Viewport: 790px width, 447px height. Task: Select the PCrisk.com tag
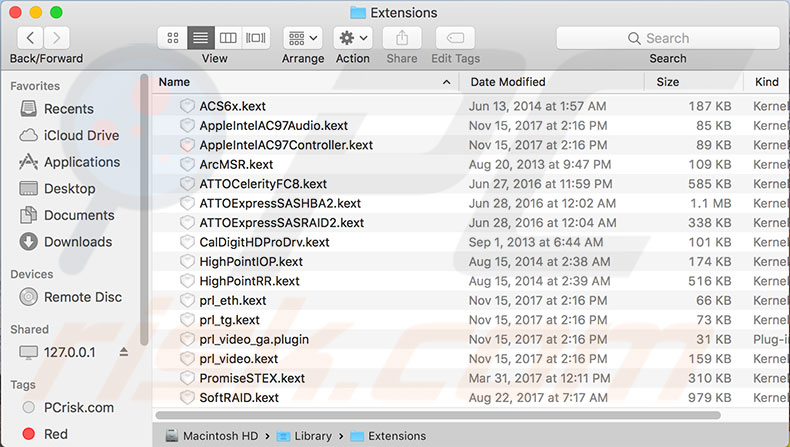pyautogui.click(x=68, y=407)
